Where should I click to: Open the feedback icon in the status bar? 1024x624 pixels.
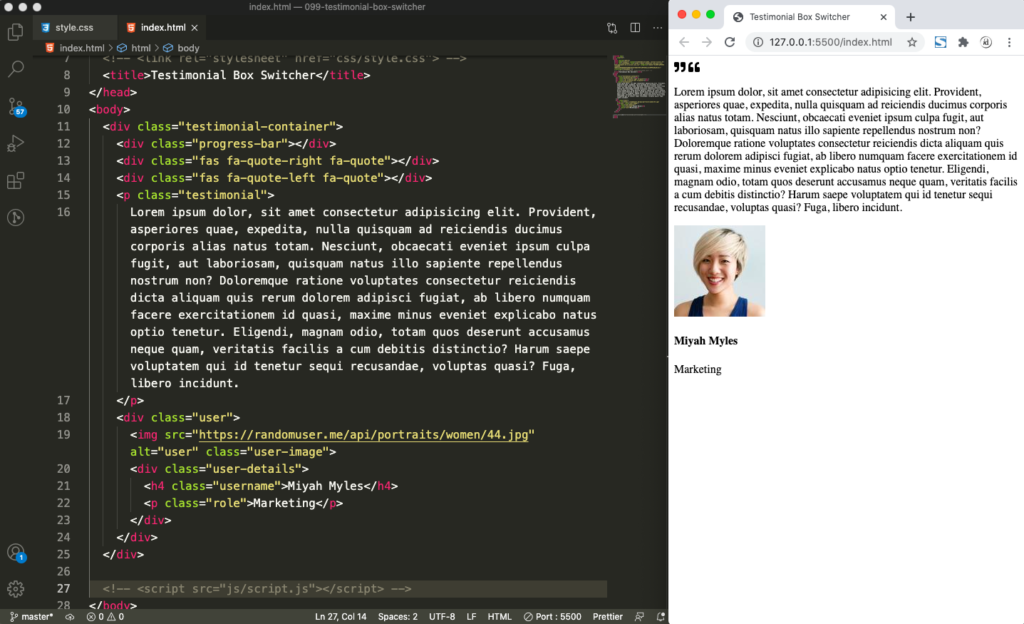pyautogui.click(x=639, y=616)
